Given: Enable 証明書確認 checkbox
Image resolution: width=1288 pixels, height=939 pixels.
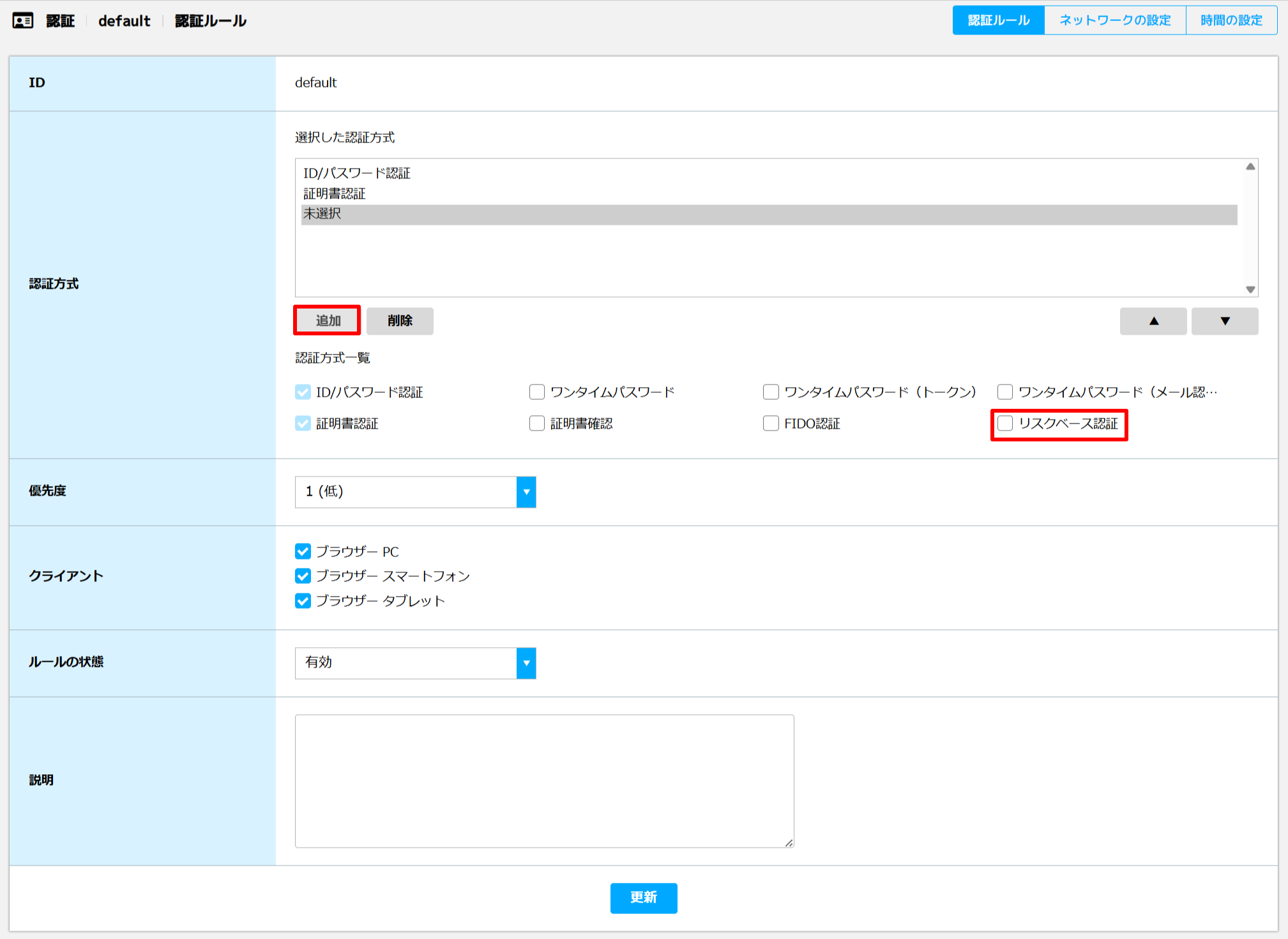Looking at the screenshot, I should pyautogui.click(x=537, y=424).
